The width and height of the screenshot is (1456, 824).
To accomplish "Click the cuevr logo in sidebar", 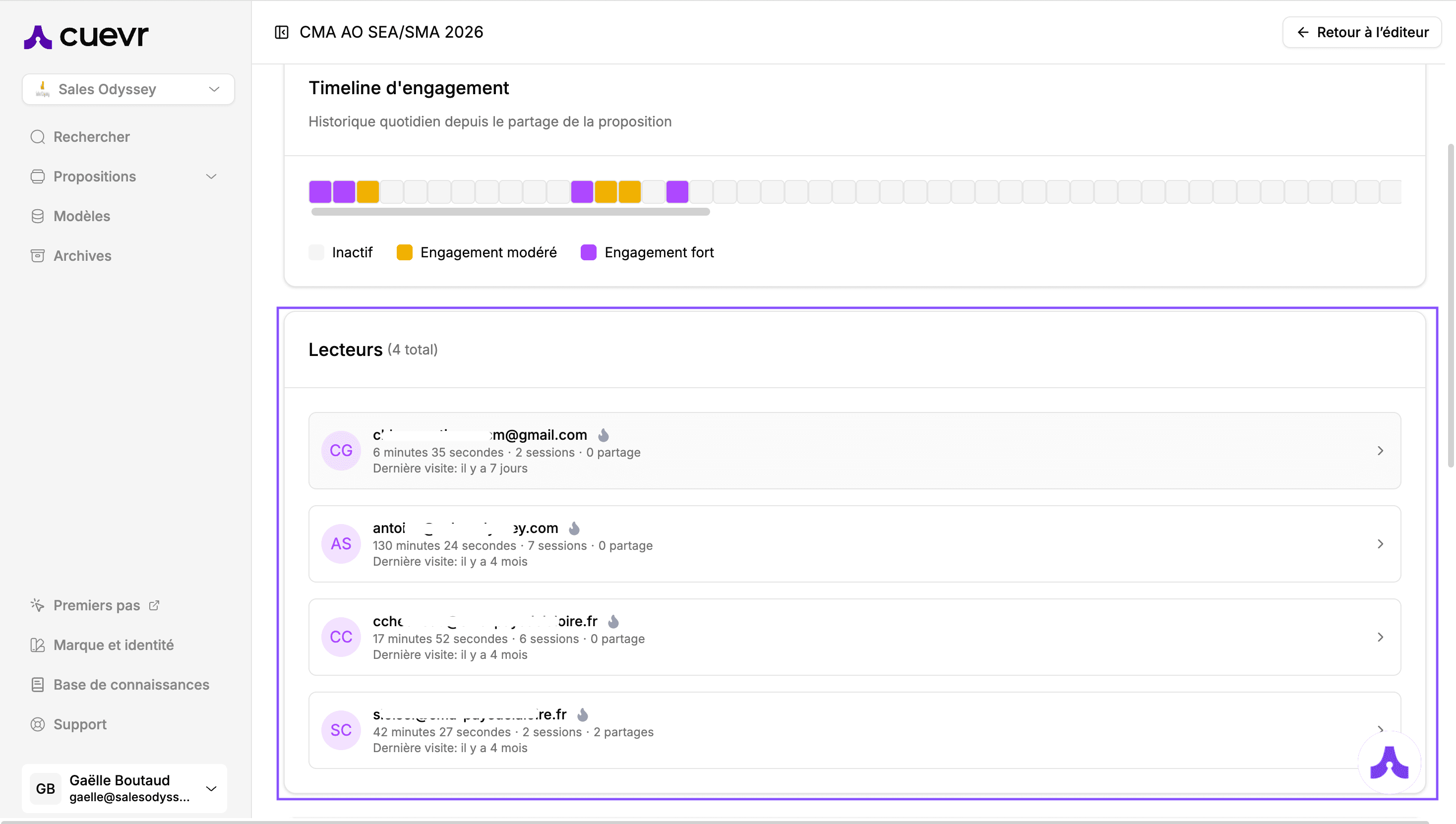I will 86,36.
